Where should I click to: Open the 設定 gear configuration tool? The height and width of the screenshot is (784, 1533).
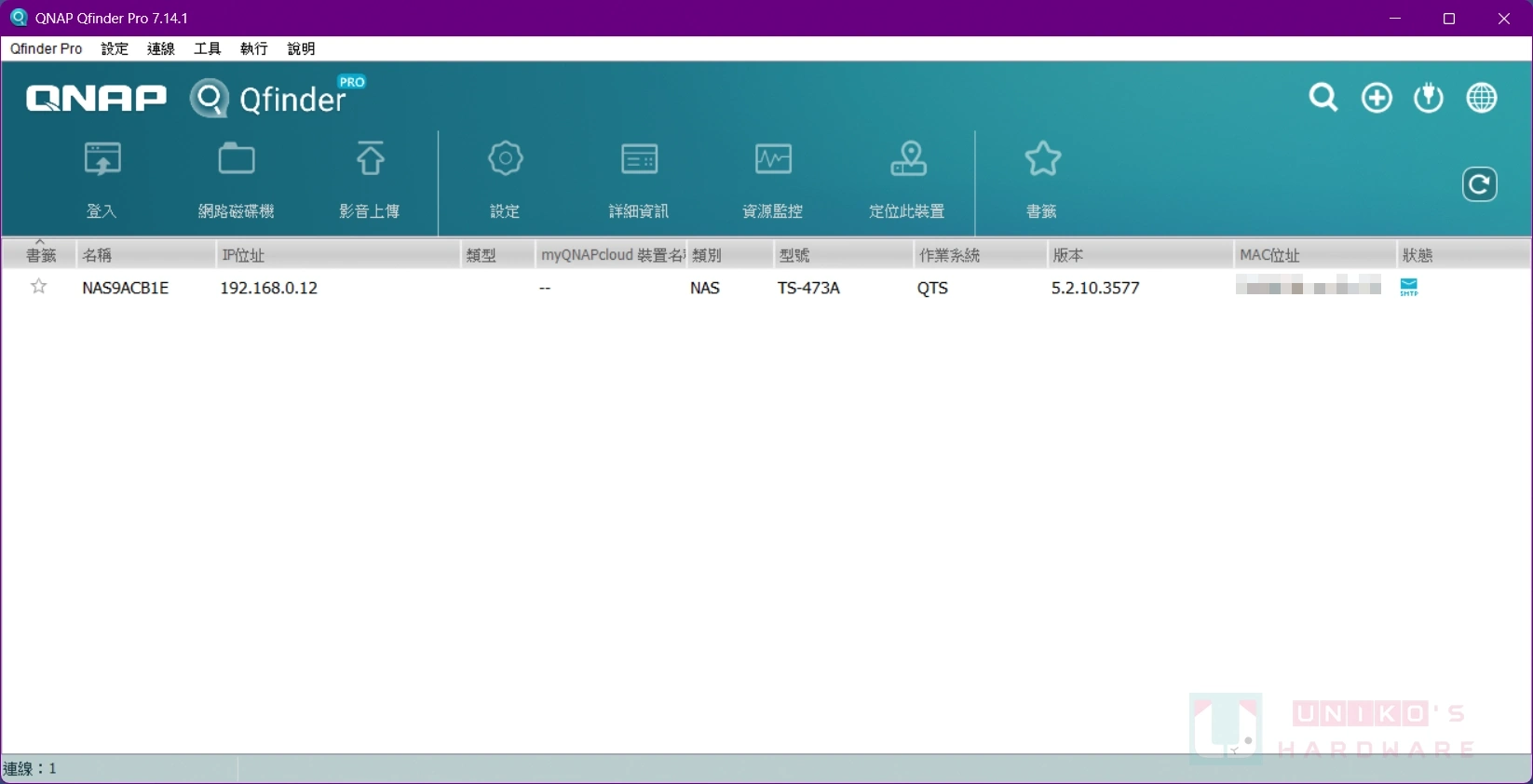pos(505,180)
